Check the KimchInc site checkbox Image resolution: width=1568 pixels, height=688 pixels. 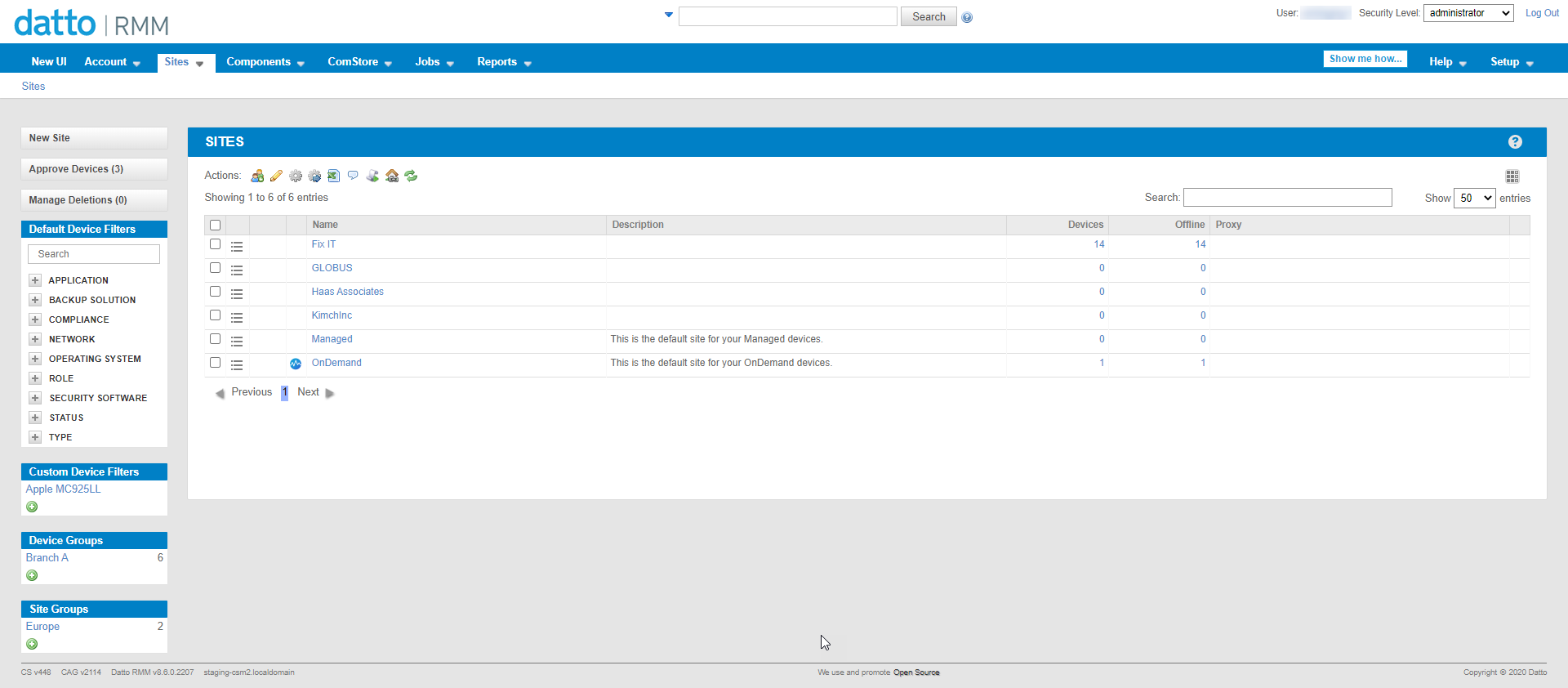216,315
